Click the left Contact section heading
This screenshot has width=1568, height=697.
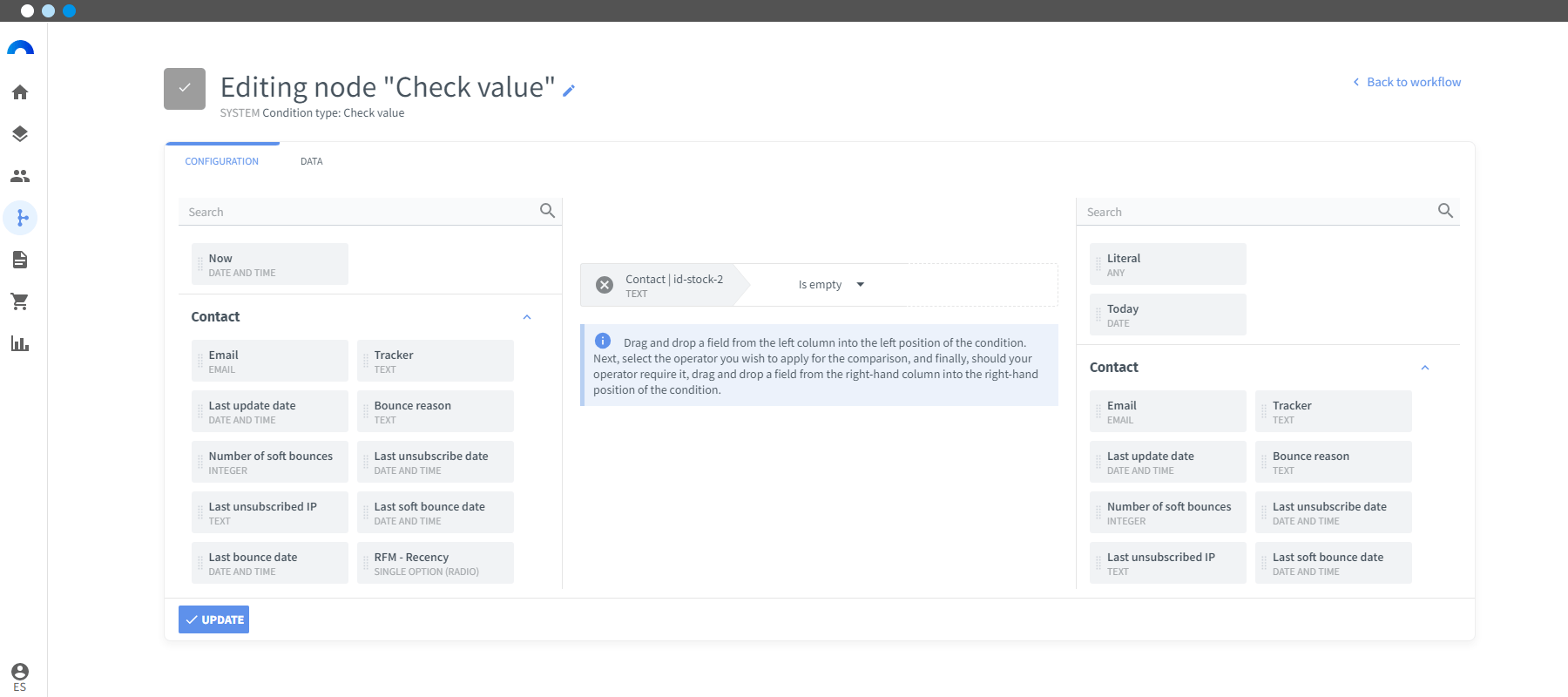(215, 317)
